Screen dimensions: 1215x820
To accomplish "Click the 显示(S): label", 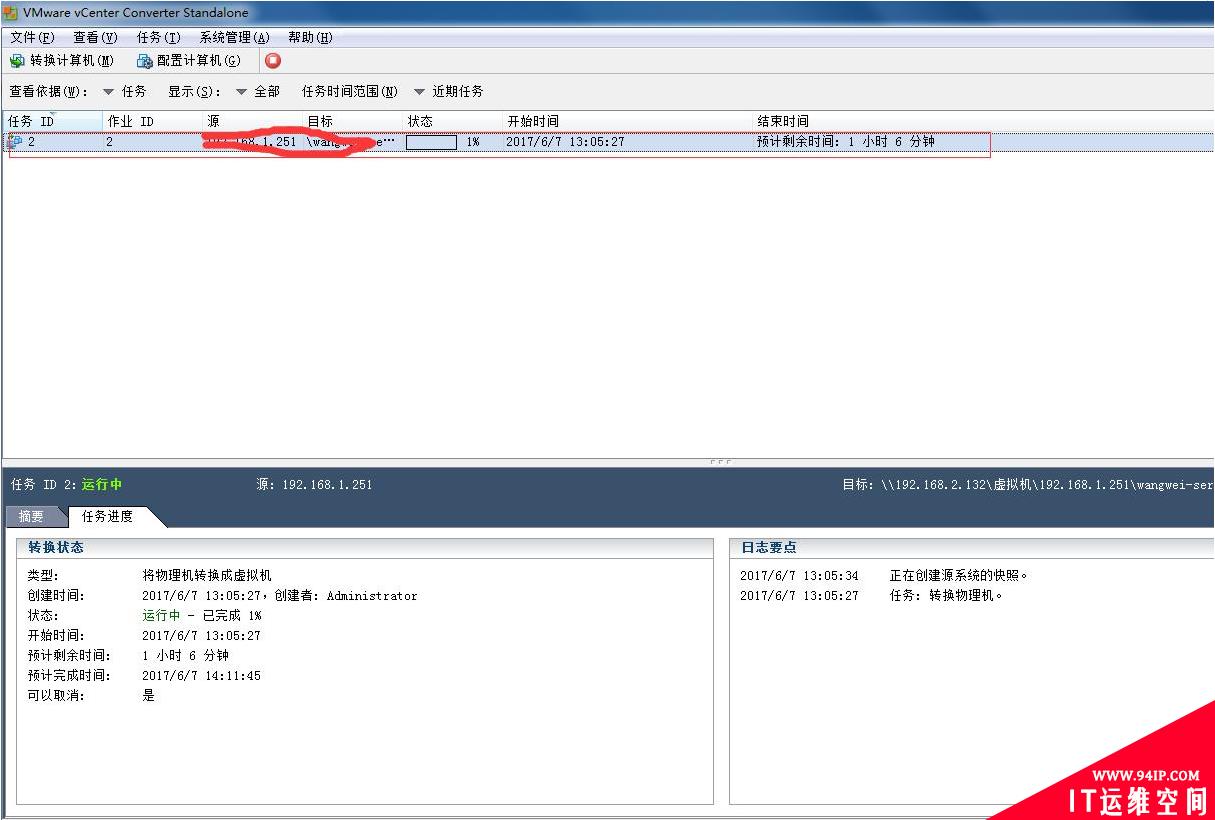I will pyautogui.click(x=194, y=91).
